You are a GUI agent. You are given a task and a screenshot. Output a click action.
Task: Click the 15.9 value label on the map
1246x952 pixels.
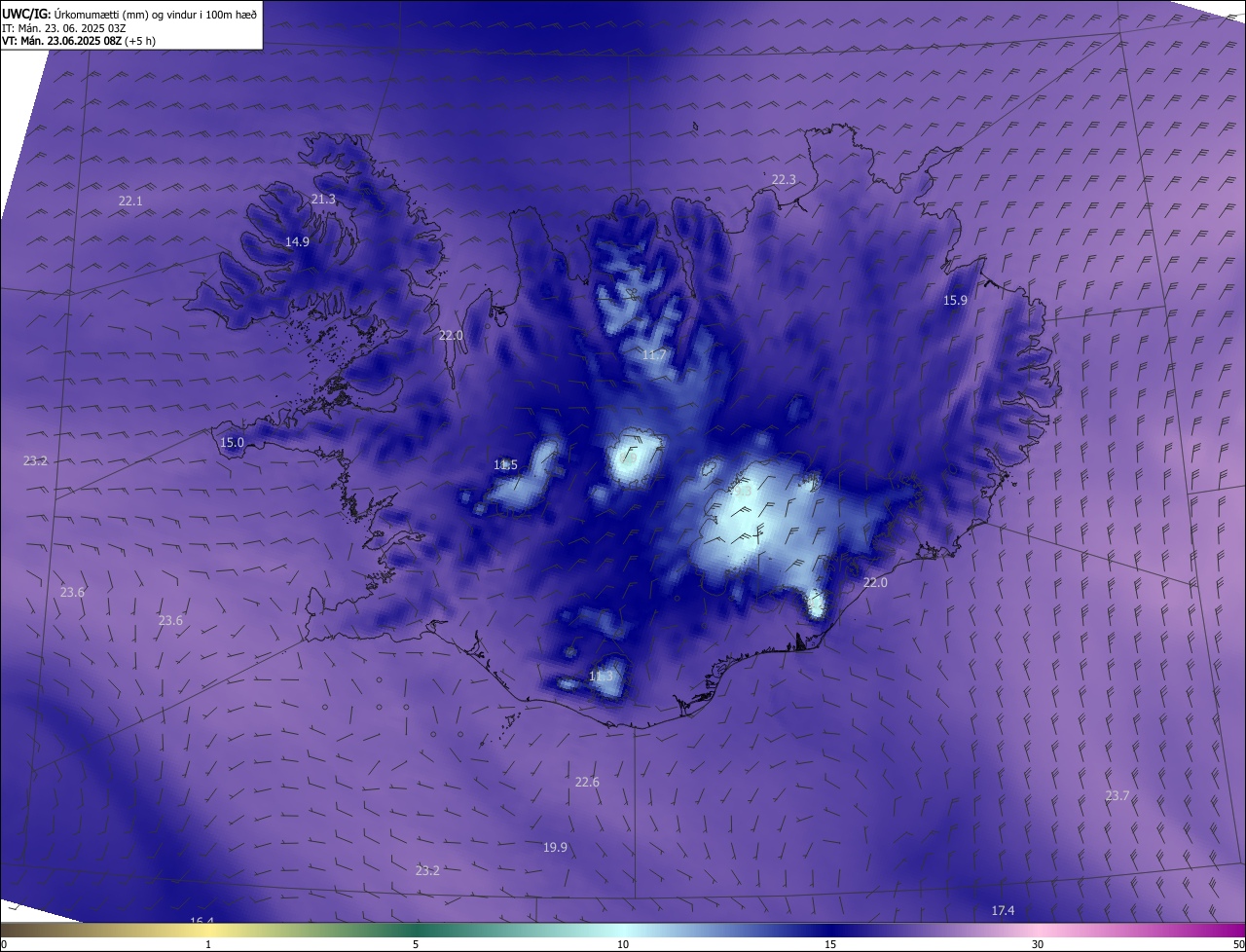click(x=956, y=300)
